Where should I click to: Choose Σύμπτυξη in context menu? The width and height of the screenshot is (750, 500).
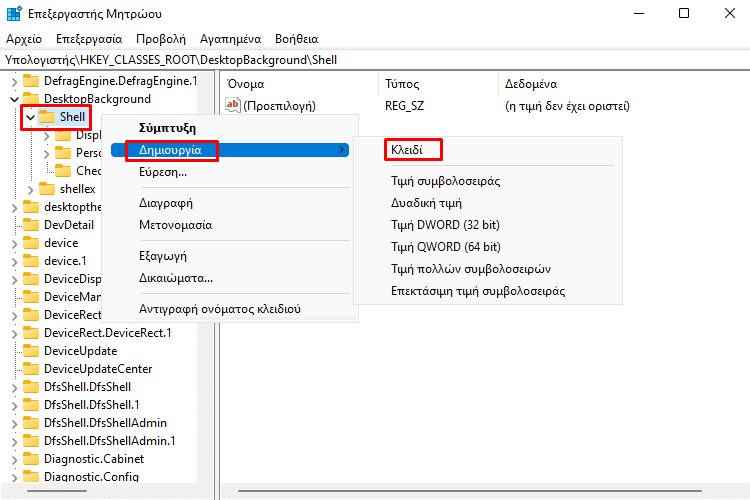coord(230,128)
